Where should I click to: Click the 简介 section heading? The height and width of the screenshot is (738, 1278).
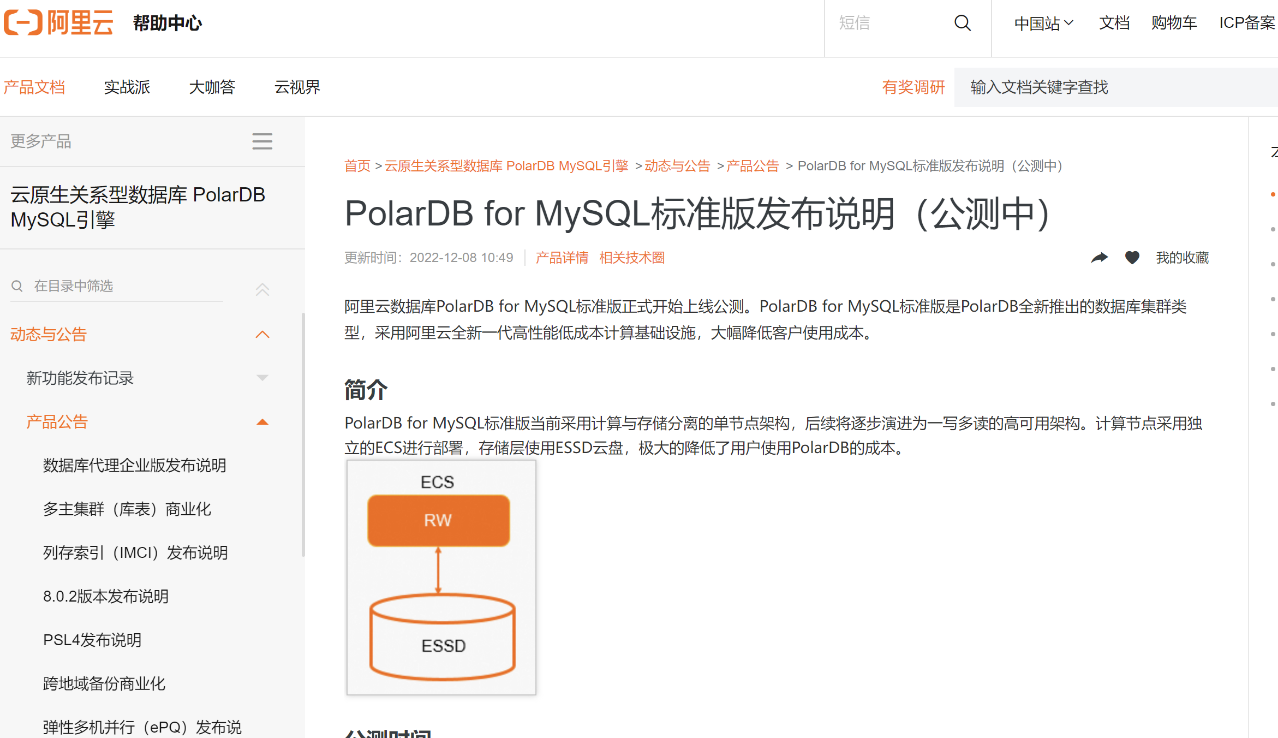pos(366,390)
